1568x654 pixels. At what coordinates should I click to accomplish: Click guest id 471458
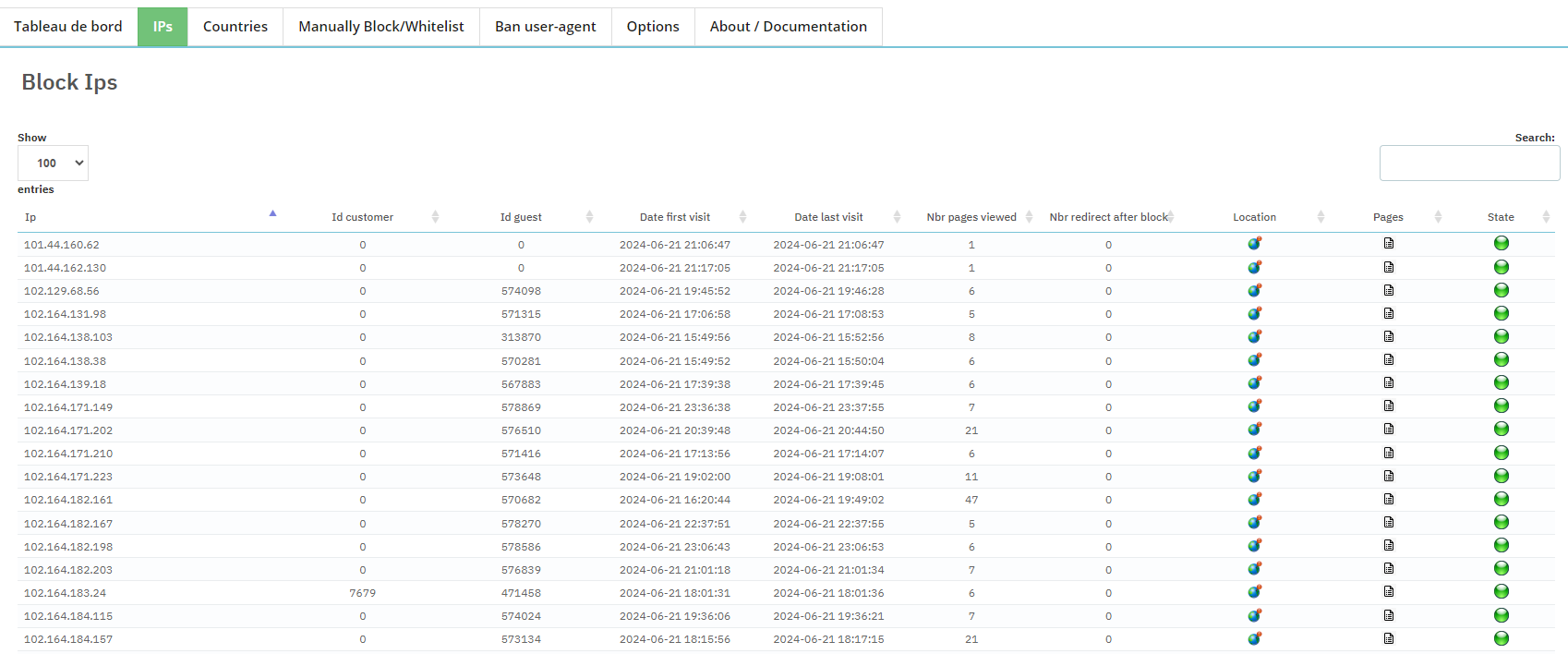click(x=521, y=593)
